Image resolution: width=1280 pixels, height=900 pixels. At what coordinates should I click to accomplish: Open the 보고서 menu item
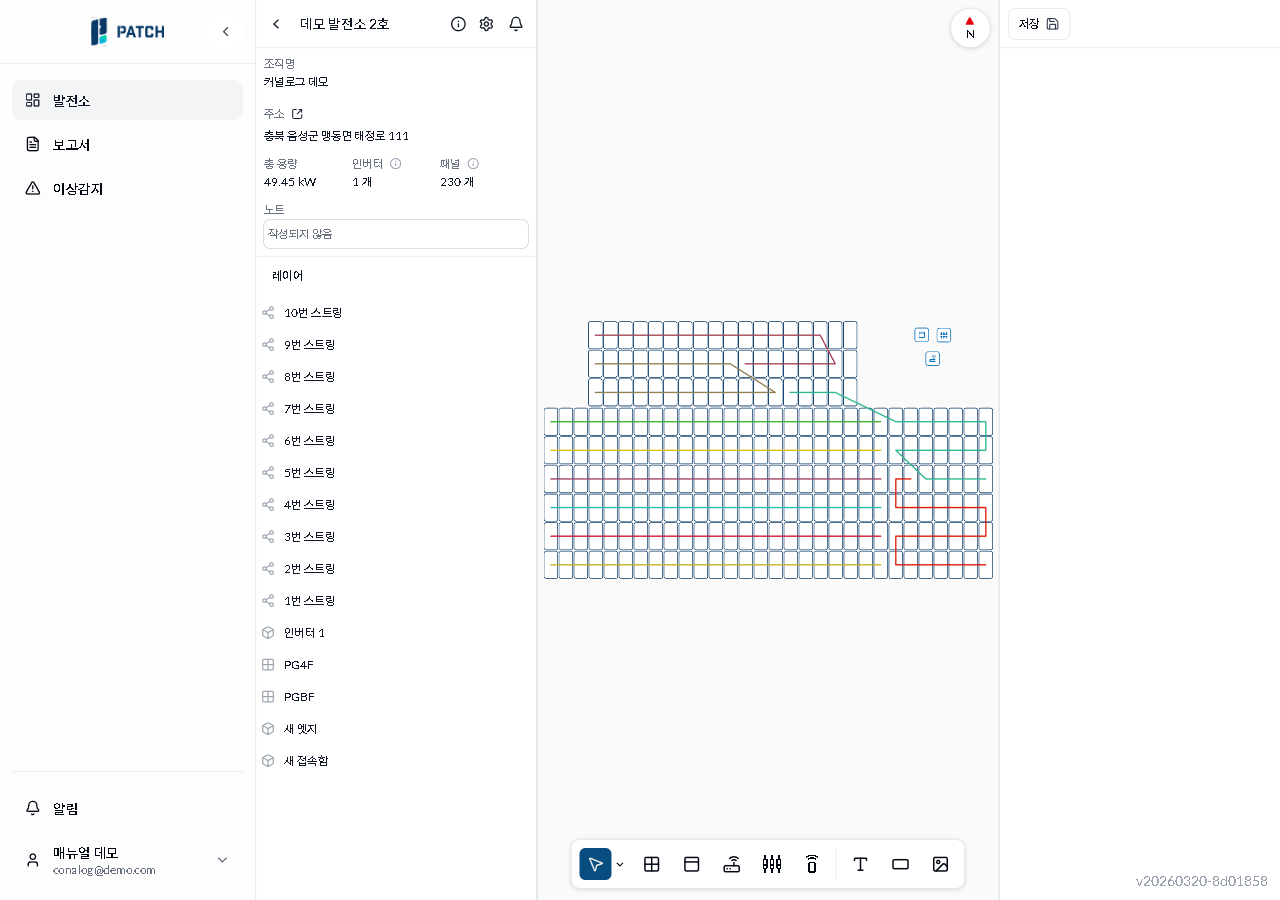(71, 144)
